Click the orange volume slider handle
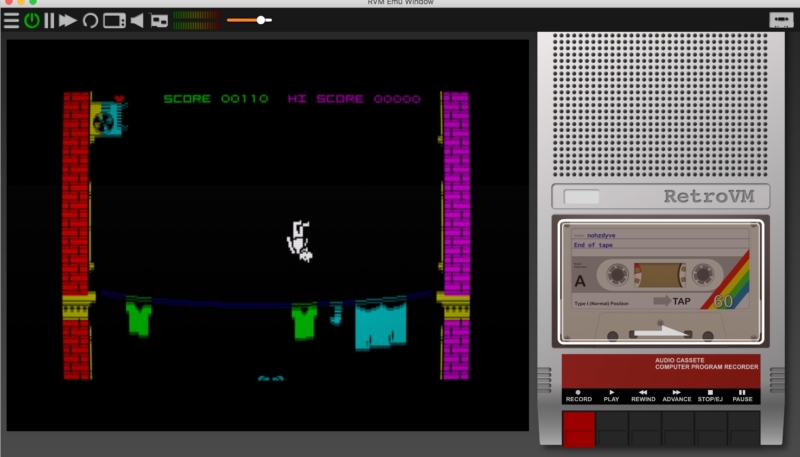800x457 pixels. pyautogui.click(x=261, y=20)
